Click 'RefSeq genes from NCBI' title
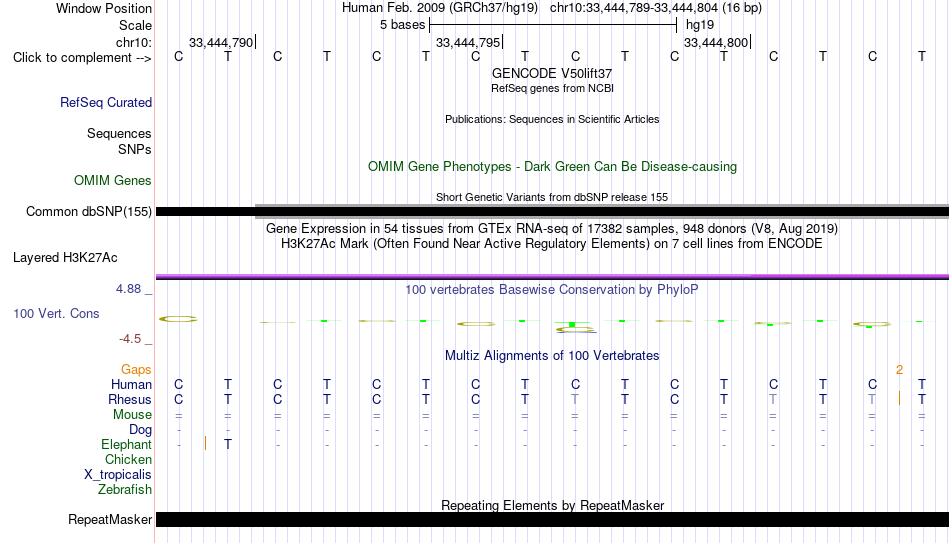950x543 pixels. point(552,88)
